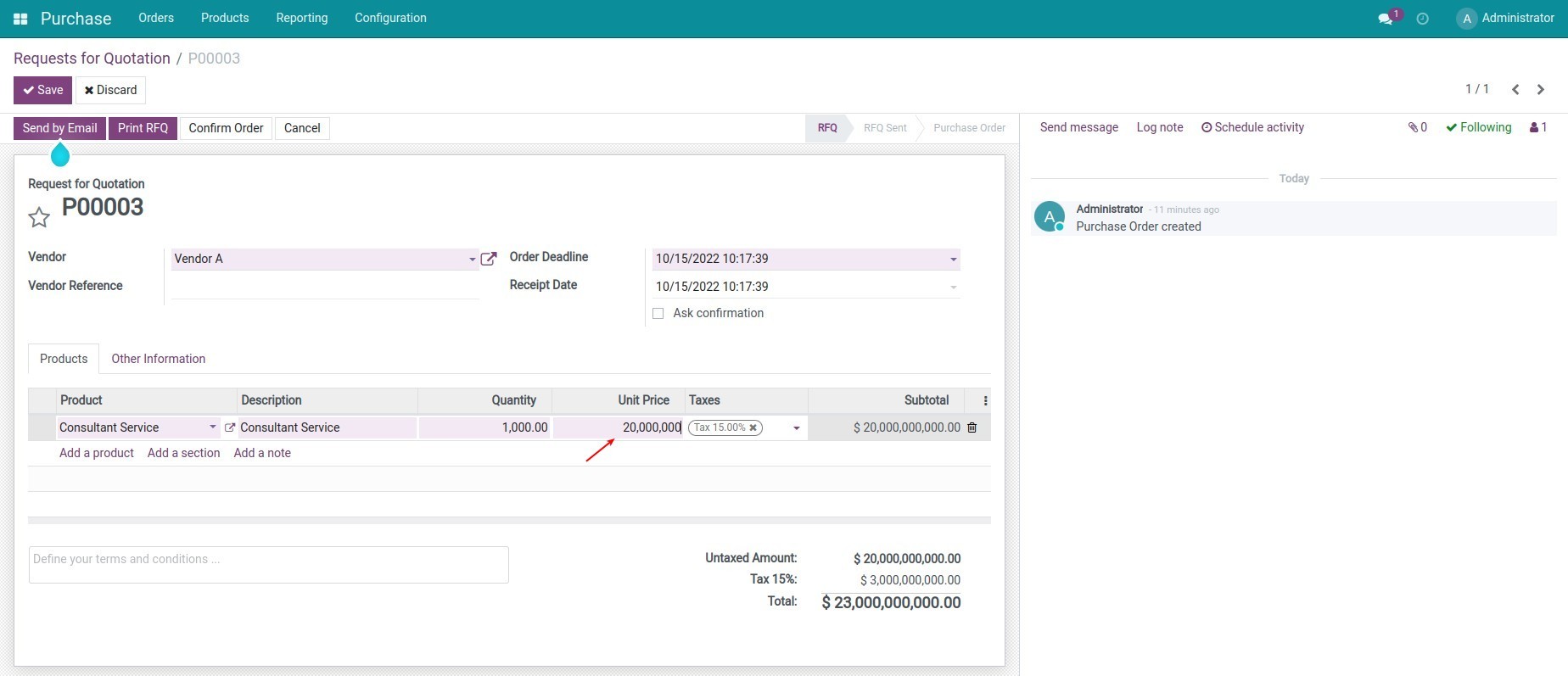Click Add a note link

point(262,453)
